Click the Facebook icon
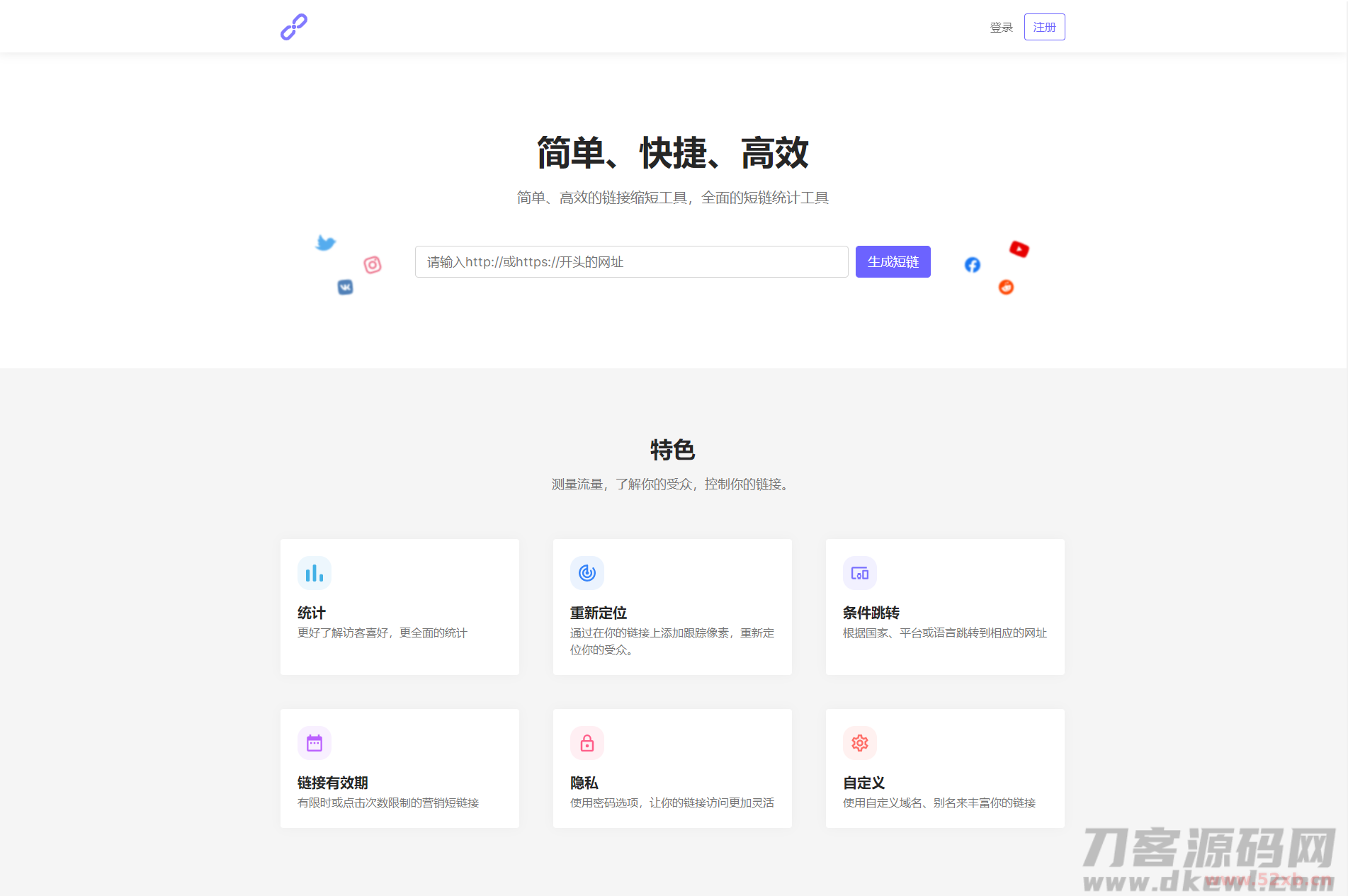This screenshot has height=896, width=1348. click(971, 265)
